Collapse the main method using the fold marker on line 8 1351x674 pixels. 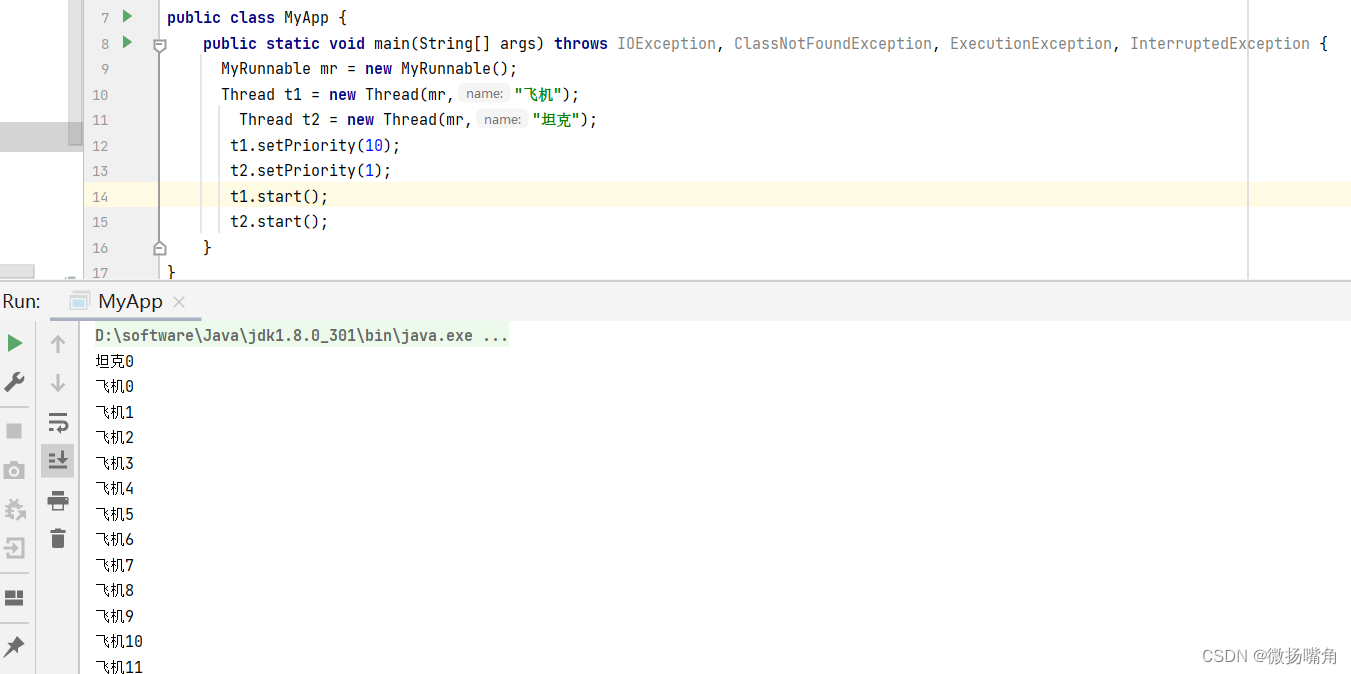click(159, 45)
